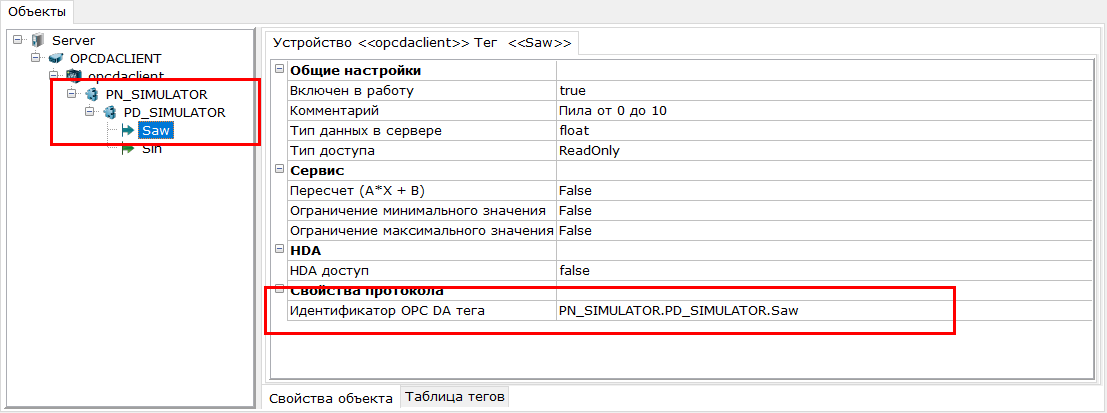Click the Тип данных в сервере property name
The image size is (1107, 413).
[x=366, y=131]
